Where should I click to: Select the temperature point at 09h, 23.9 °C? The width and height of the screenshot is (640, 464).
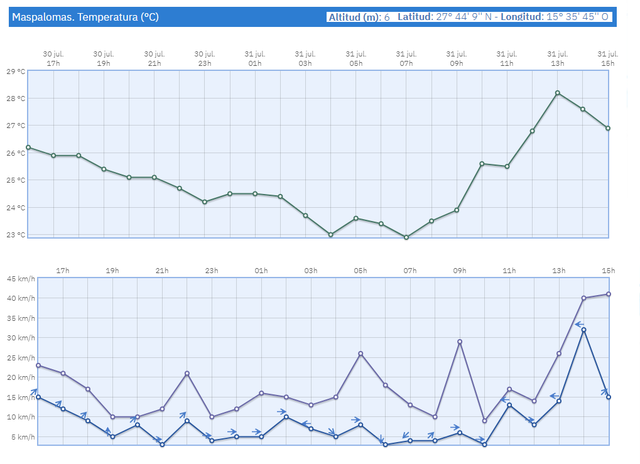[x=457, y=210]
